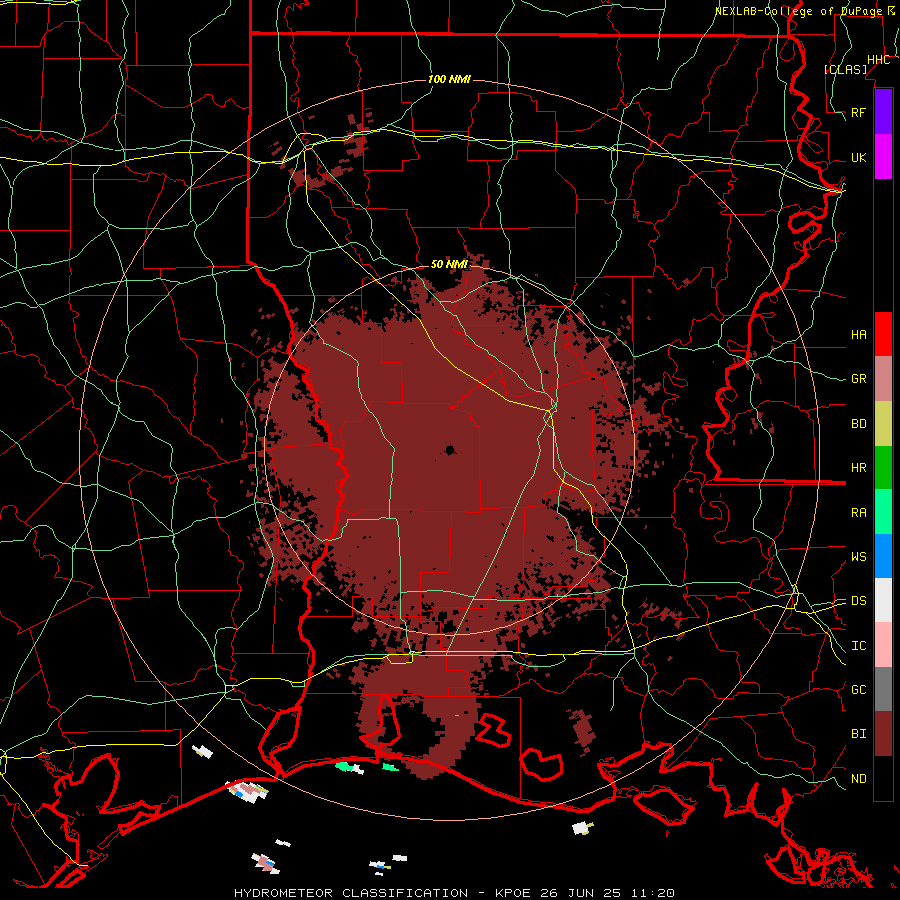The height and width of the screenshot is (900, 900).
Task: Click the 'RF' legend label
Action: 859,112
